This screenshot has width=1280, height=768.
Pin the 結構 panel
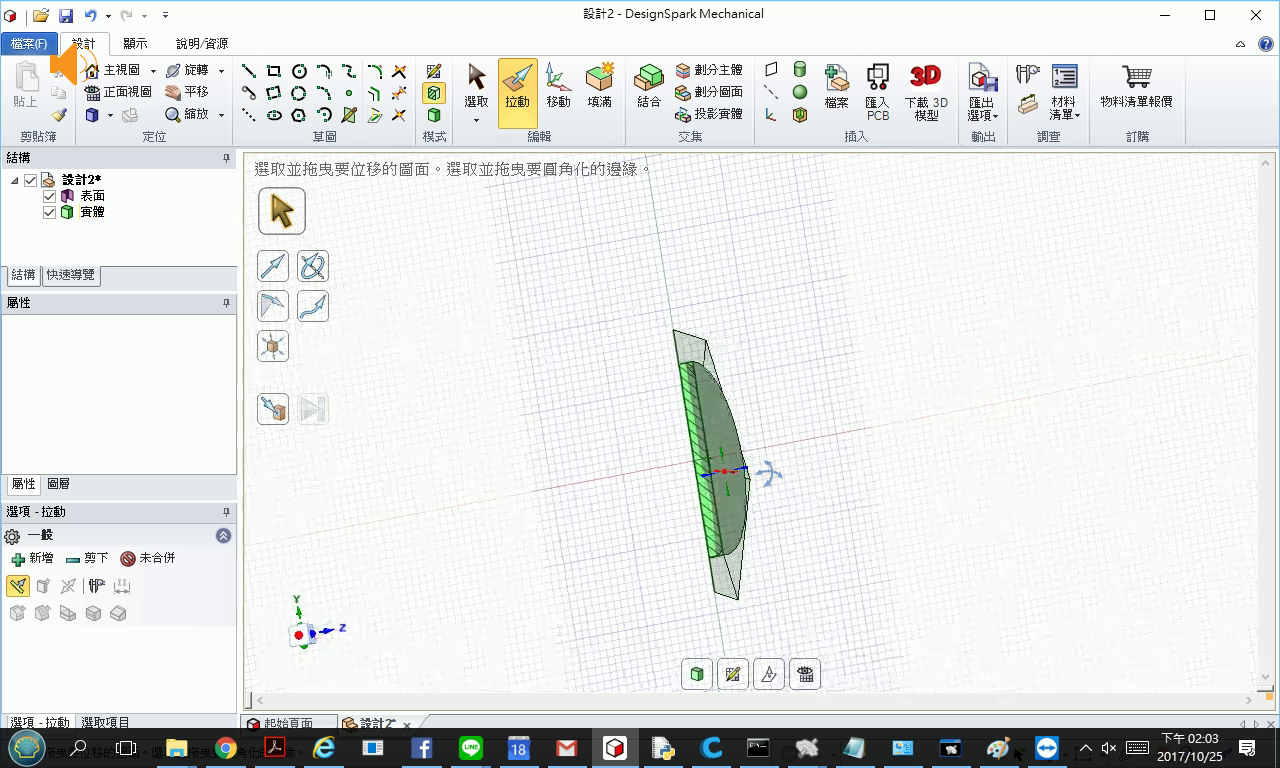[x=226, y=158]
